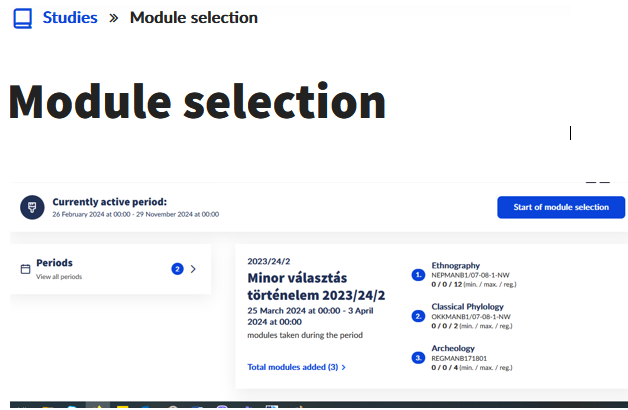
Task: Open the View all periods link
Action: pyautogui.click(x=59, y=276)
